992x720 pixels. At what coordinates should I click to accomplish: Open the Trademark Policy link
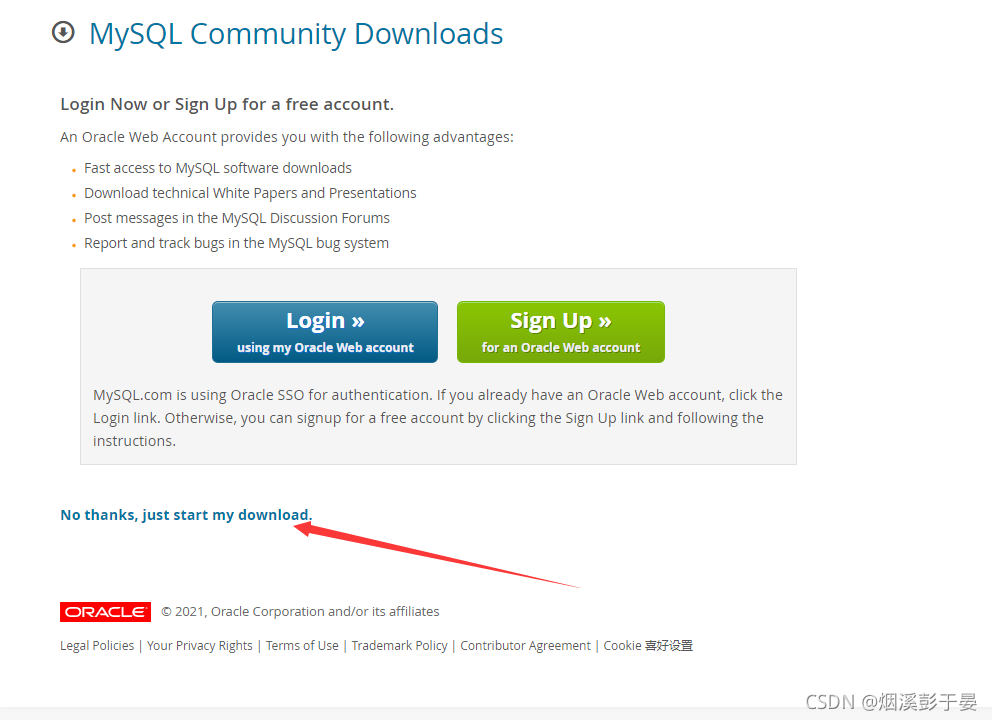tap(399, 645)
